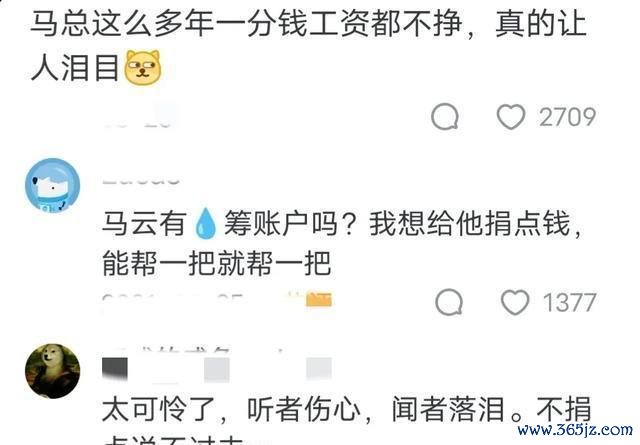Tap the water drop emoji in comment

205,223
